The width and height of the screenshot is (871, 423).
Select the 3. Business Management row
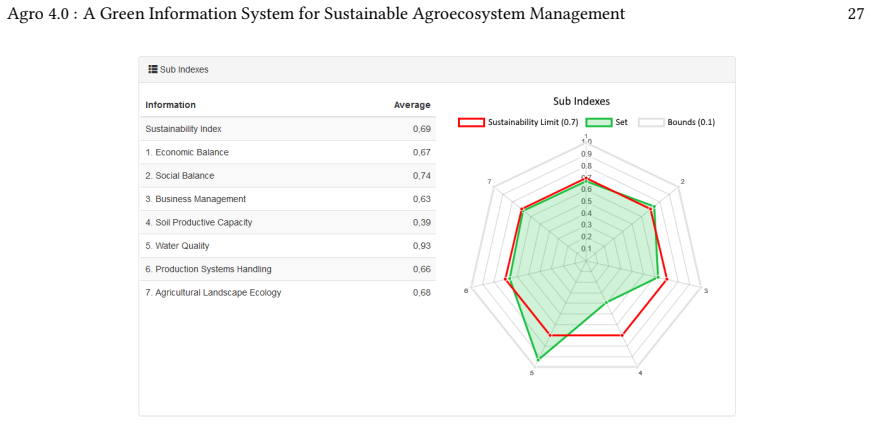tap(288, 199)
